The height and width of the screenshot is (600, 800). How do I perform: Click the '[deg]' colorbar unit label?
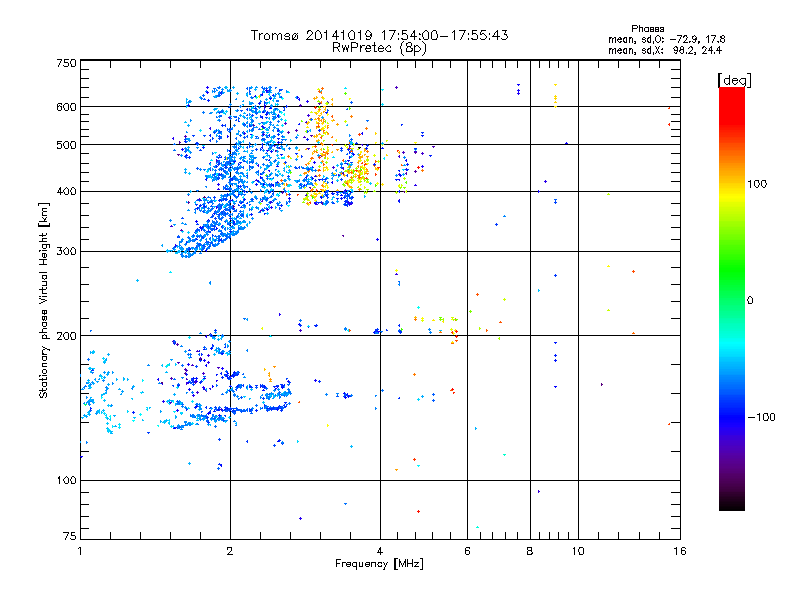tap(734, 80)
